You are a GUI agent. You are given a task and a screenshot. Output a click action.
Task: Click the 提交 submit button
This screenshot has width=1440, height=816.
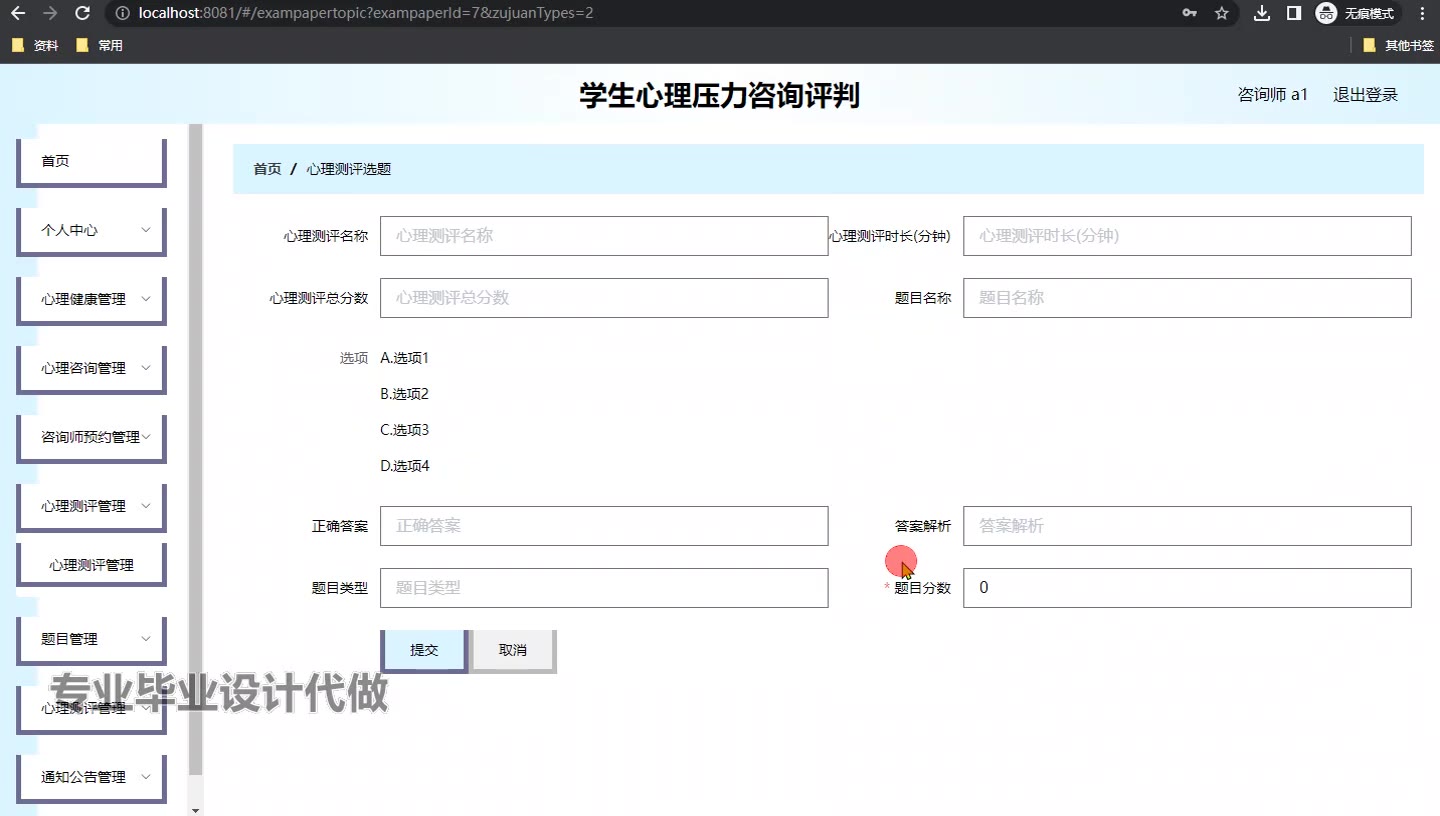pyautogui.click(x=424, y=650)
